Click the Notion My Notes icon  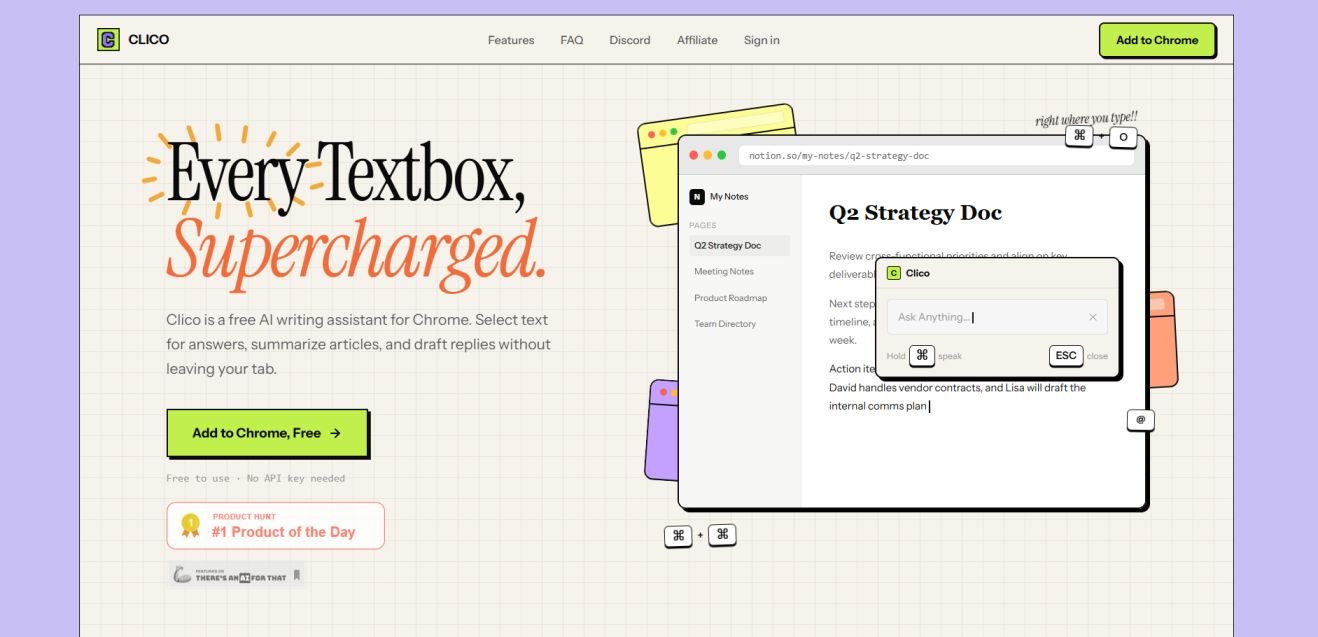[x=697, y=197]
